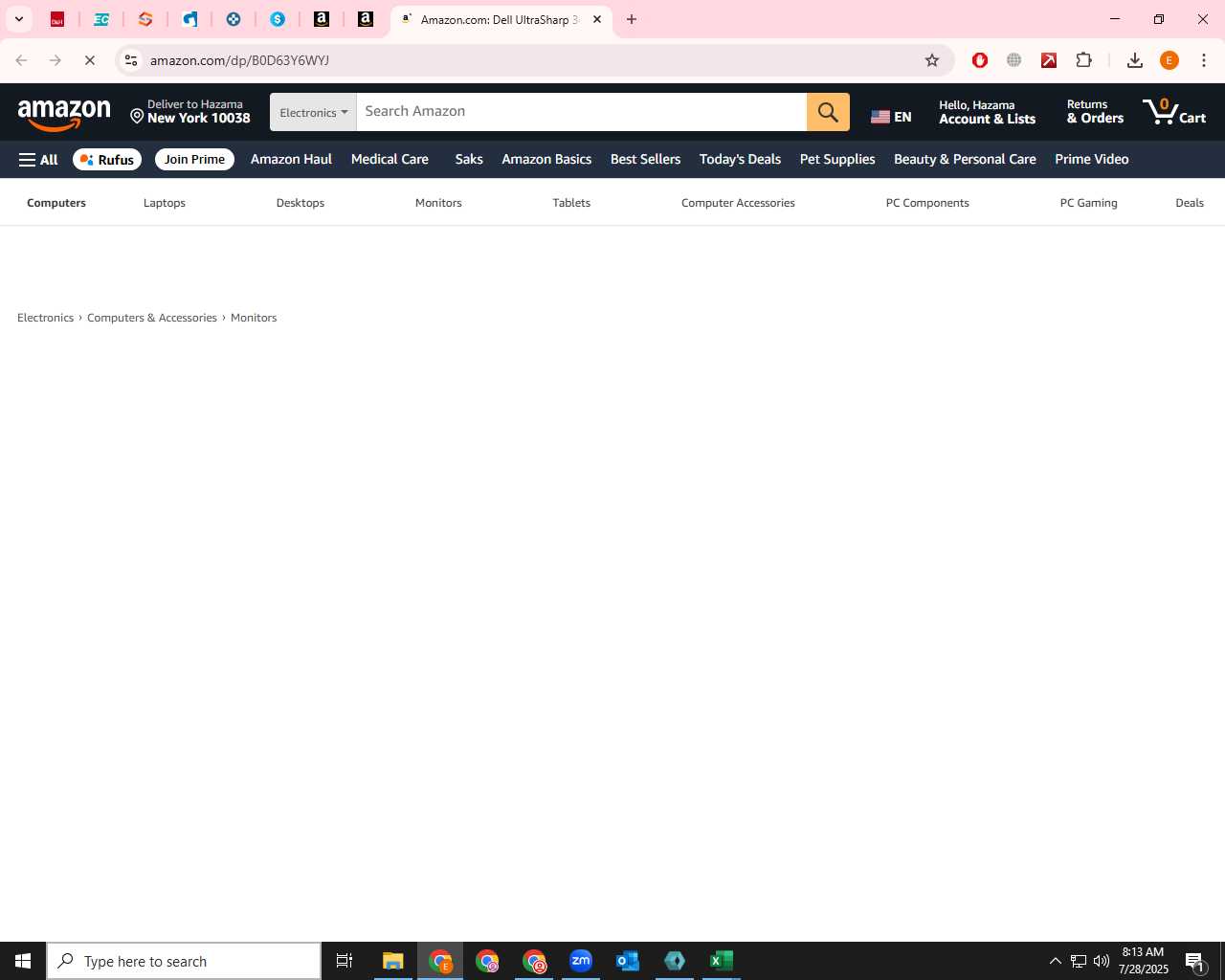Click the Deliver to Hazama location
Image resolution: width=1225 pixels, height=980 pixels.
tap(190, 112)
